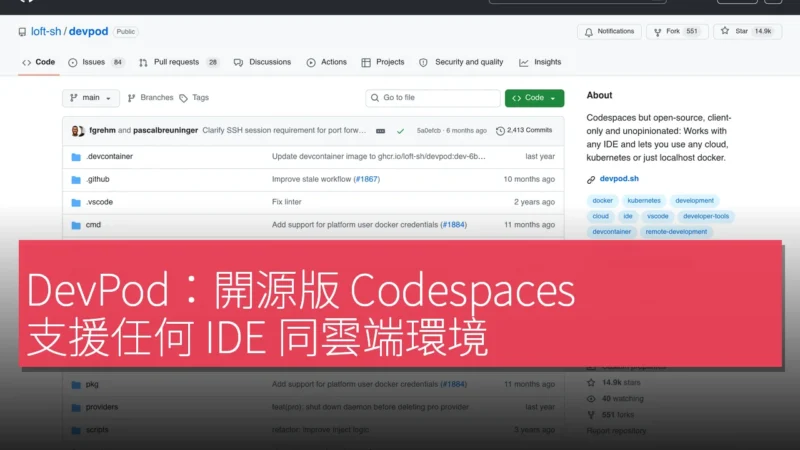This screenshot has height=450, width=800.
Task: Click the .devcontainer folder icon
Action: (x=76, y=157)
